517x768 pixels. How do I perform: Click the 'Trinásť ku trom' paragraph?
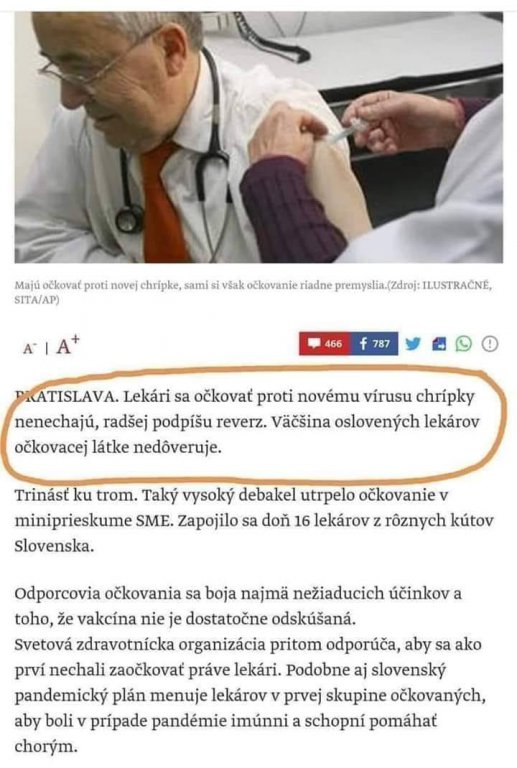coord(254,521)
